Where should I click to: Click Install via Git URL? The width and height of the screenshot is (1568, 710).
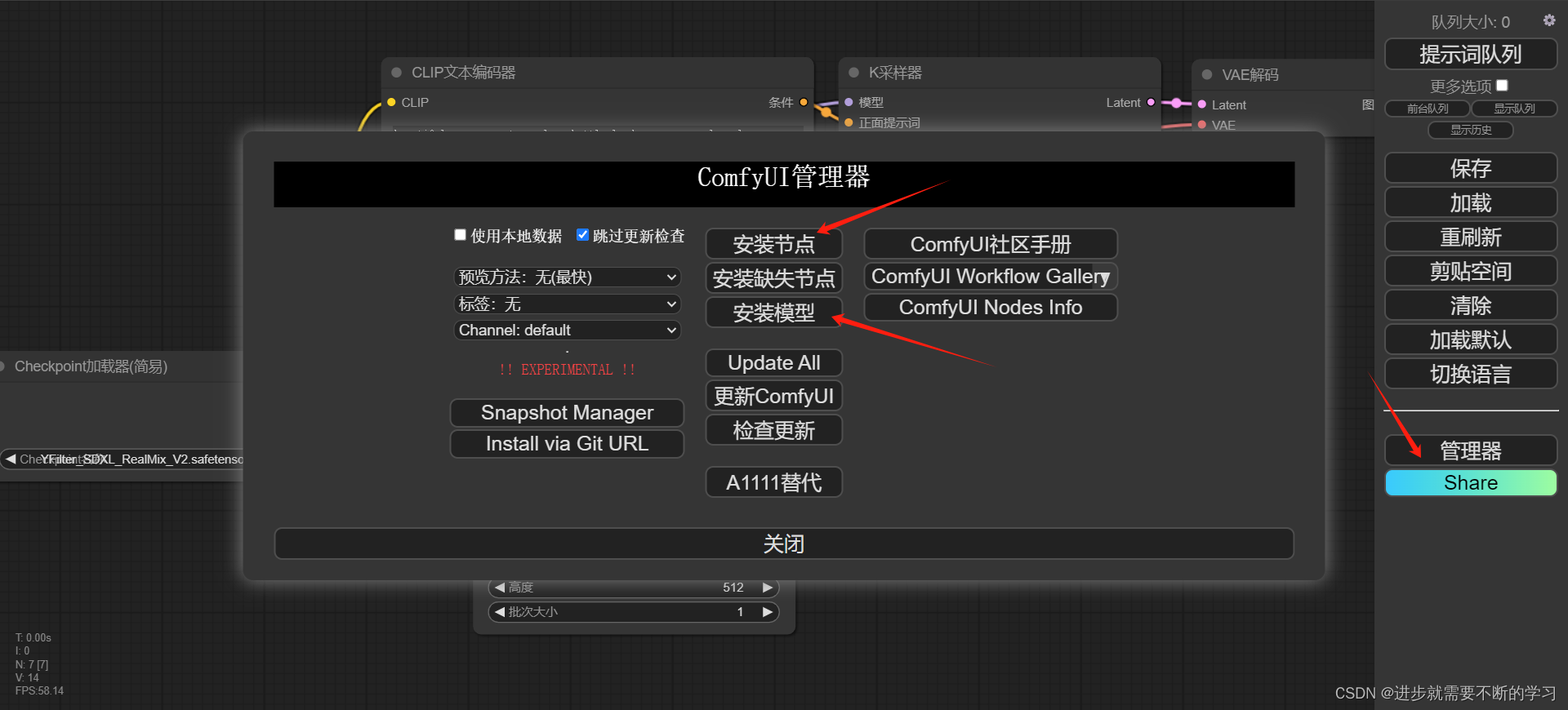click(x=567, y=444)
